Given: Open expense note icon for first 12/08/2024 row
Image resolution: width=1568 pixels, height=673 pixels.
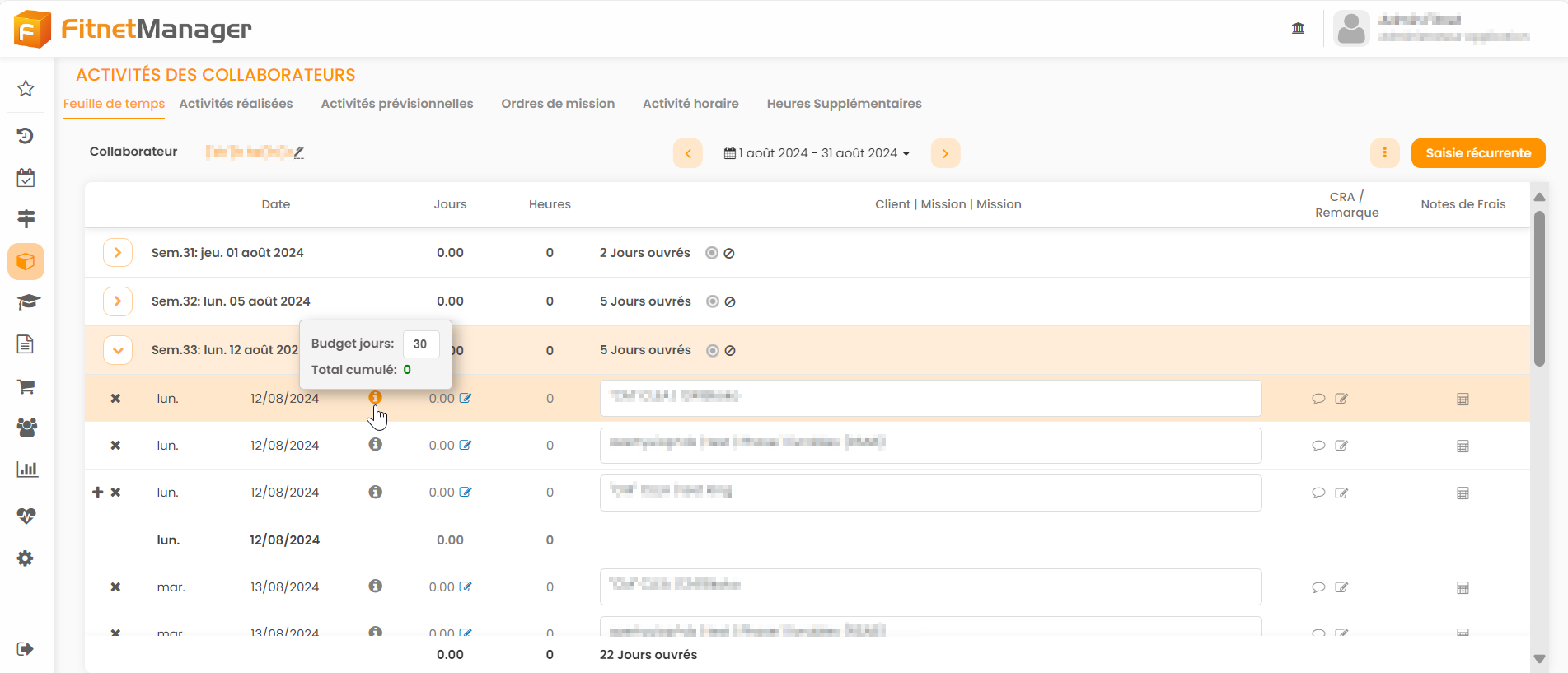Looking at the screenshot, I should (1463, 400).
